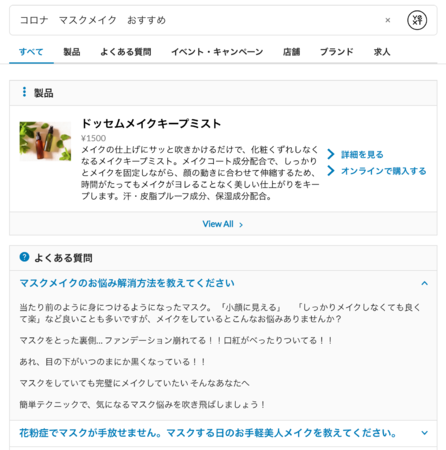Expand the 花粉症でマスク question chevron

coord(424,433)
